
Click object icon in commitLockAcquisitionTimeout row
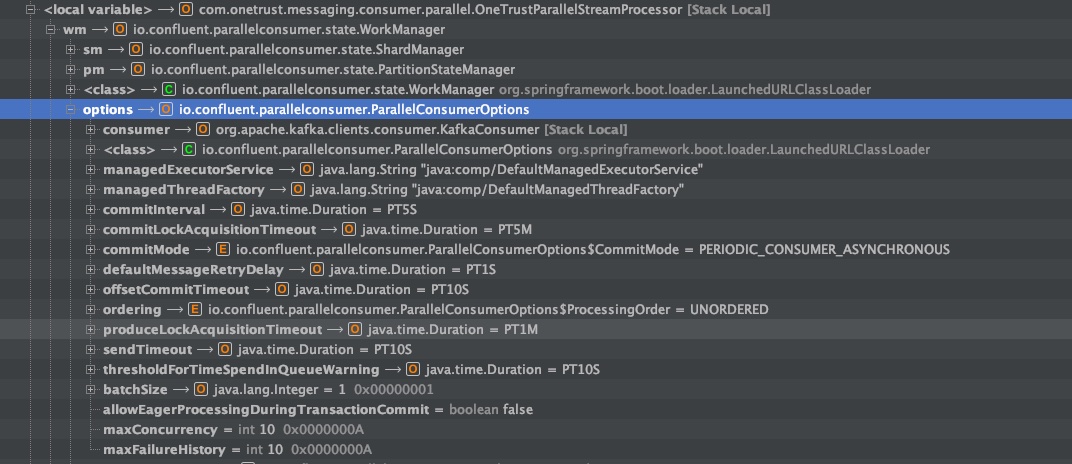(349, 230)
